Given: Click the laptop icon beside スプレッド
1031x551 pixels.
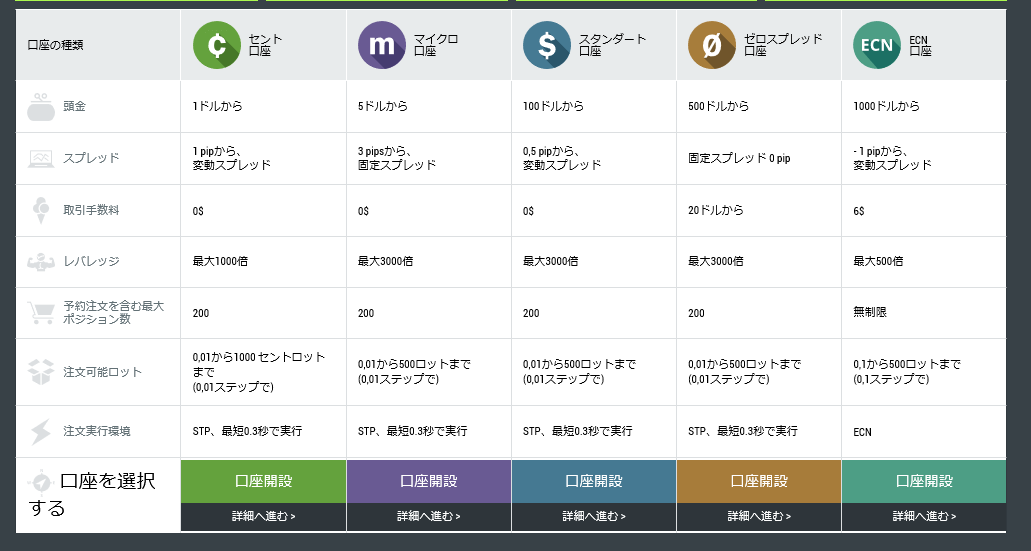Looking at the screenshot, I should tap(41, 158).
